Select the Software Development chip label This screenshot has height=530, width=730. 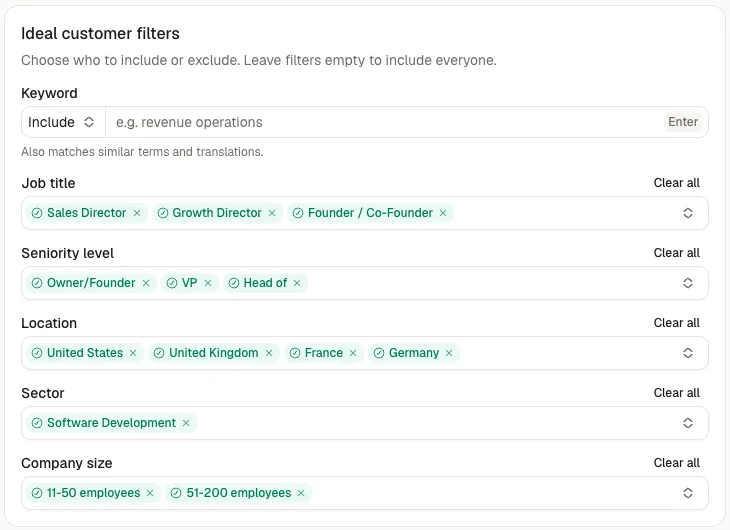(x=111, y=423)
